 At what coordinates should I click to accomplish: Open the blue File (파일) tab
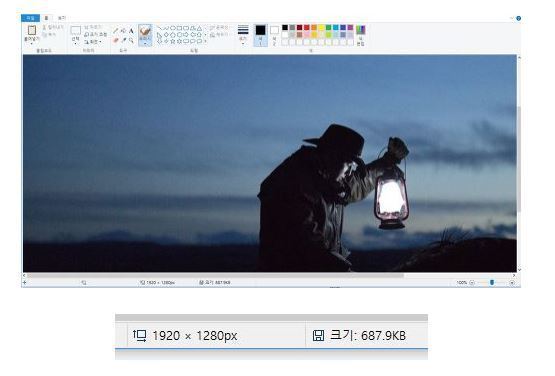(x=30, y=18)
